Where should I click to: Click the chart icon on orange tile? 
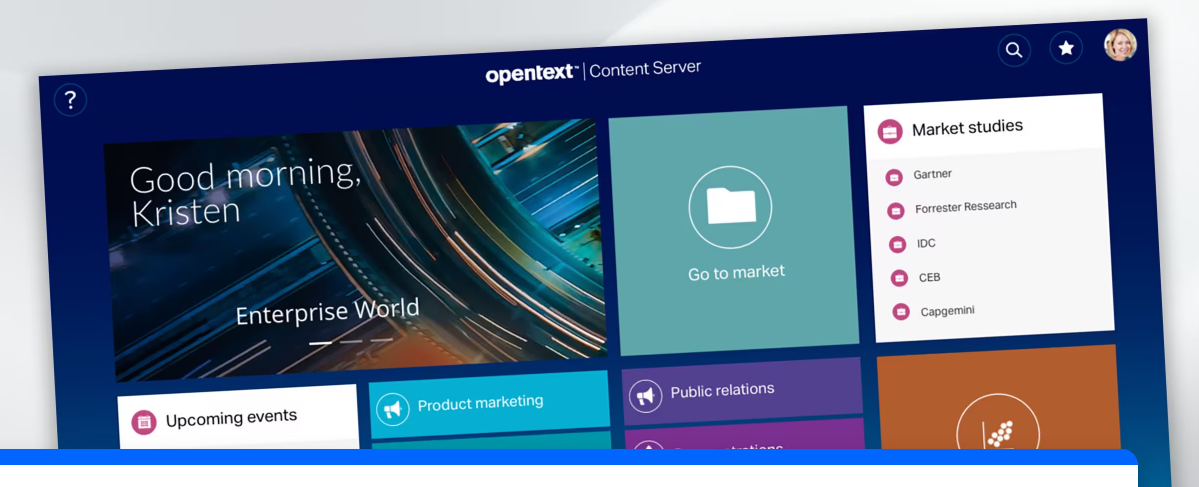[999, 433]
